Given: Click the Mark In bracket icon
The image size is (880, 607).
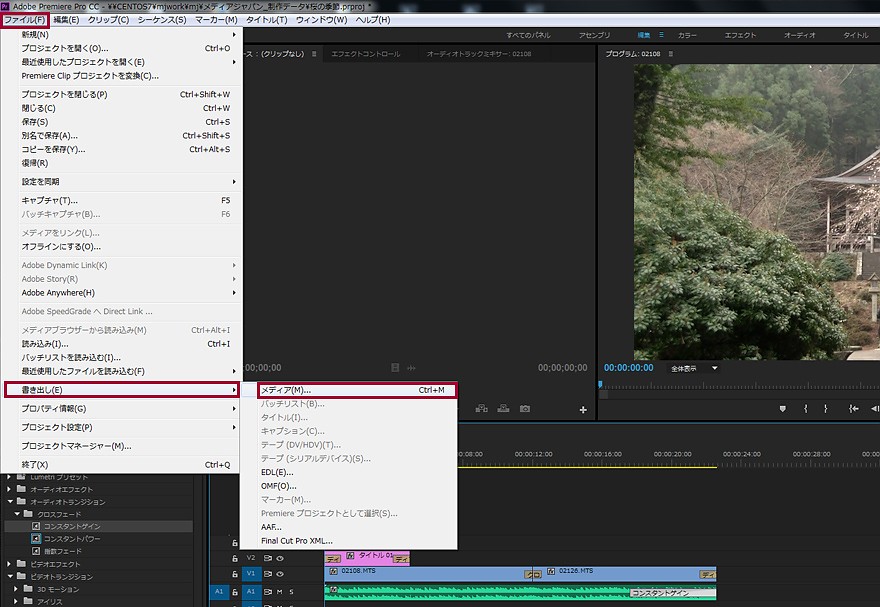Looking at the screenshot, I should [x=805, y=409].
